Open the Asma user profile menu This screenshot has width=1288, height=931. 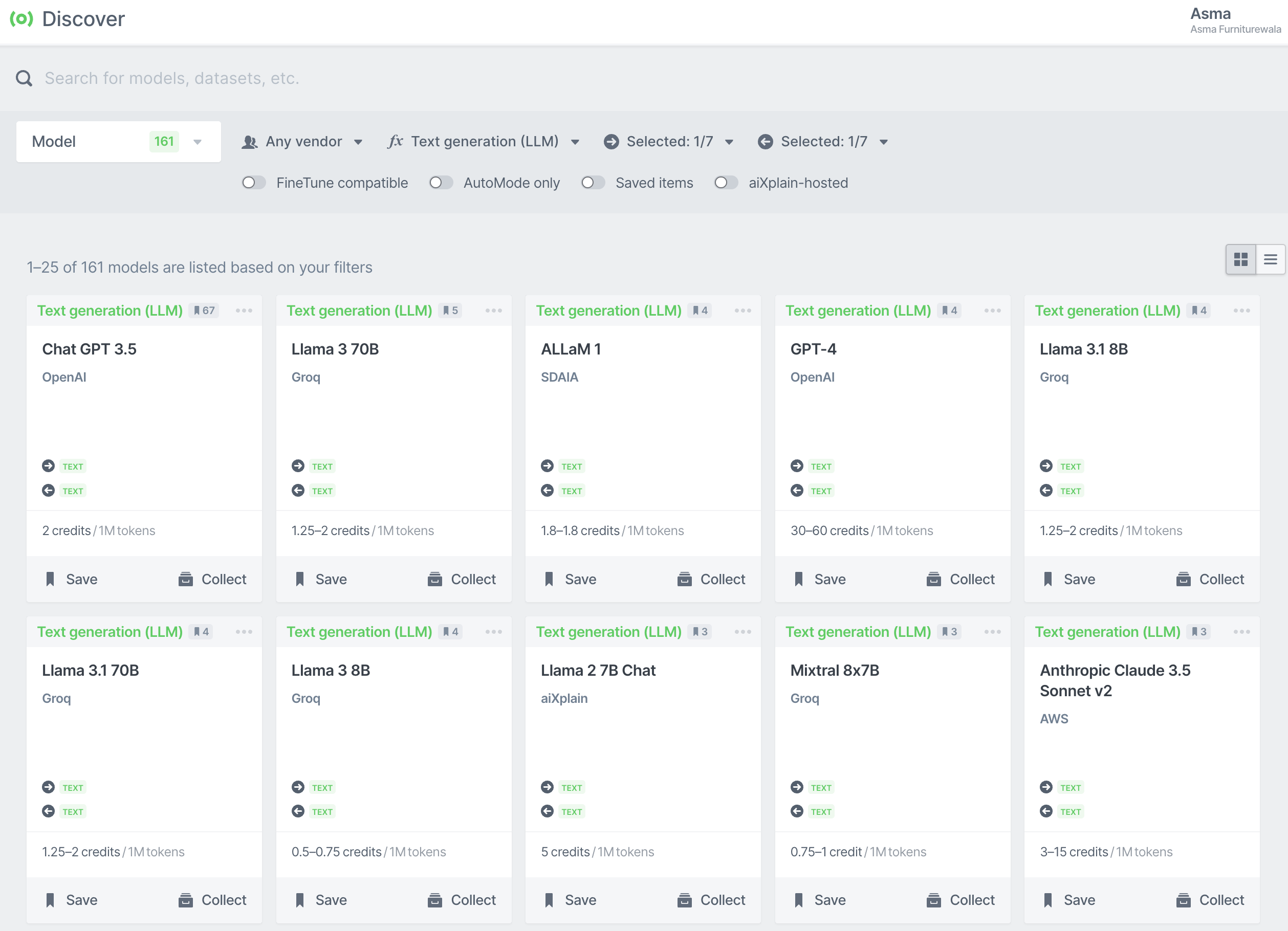pos(1235,20)
